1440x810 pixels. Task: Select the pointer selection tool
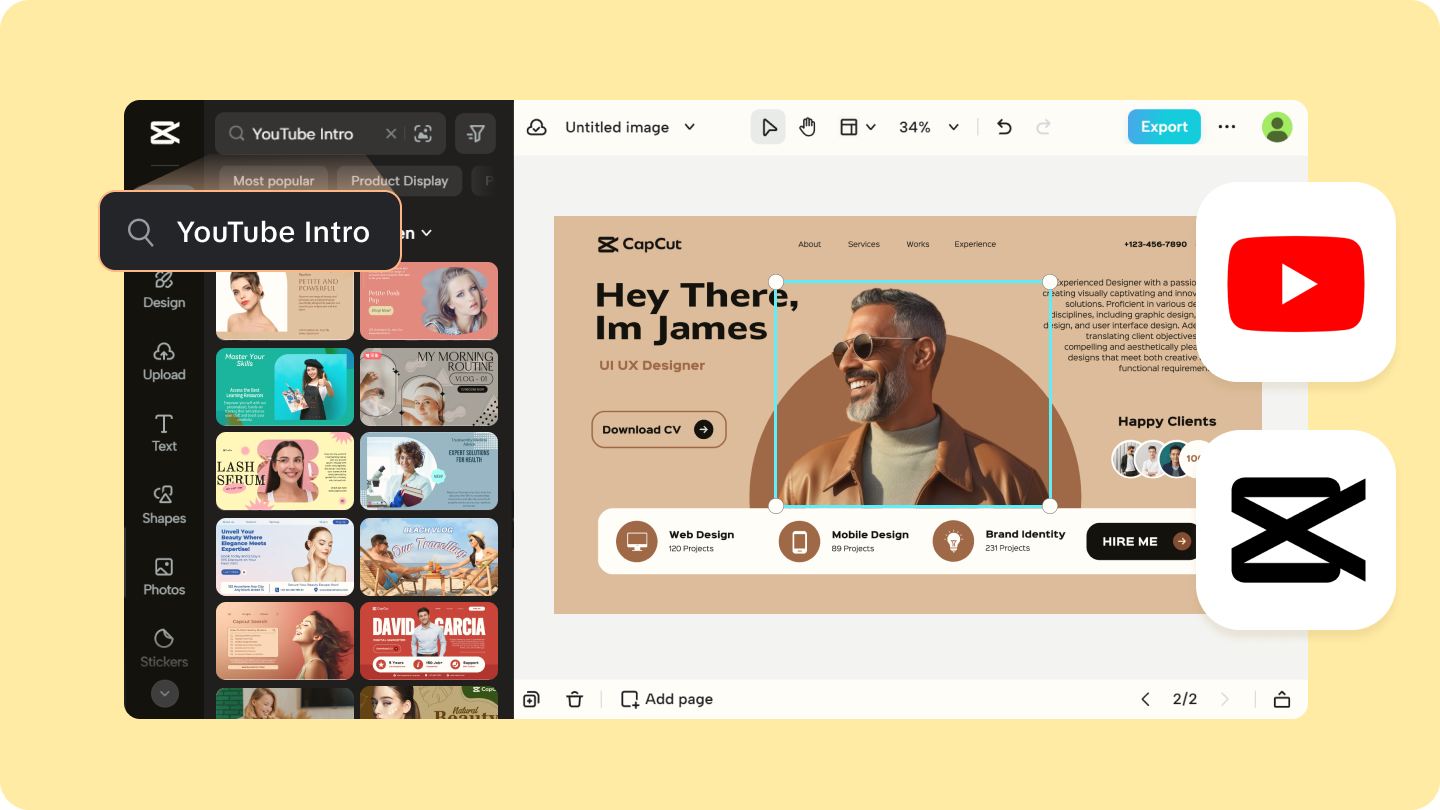tap(768, 127)
